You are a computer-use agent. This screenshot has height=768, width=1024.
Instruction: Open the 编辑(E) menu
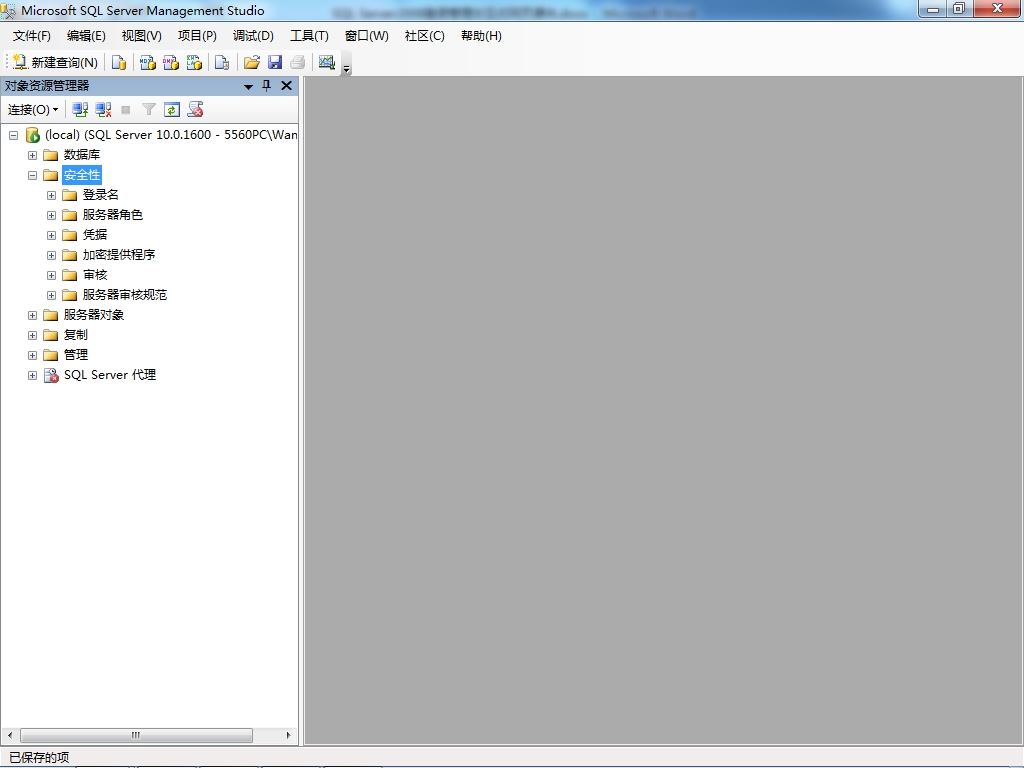point(86,36)
